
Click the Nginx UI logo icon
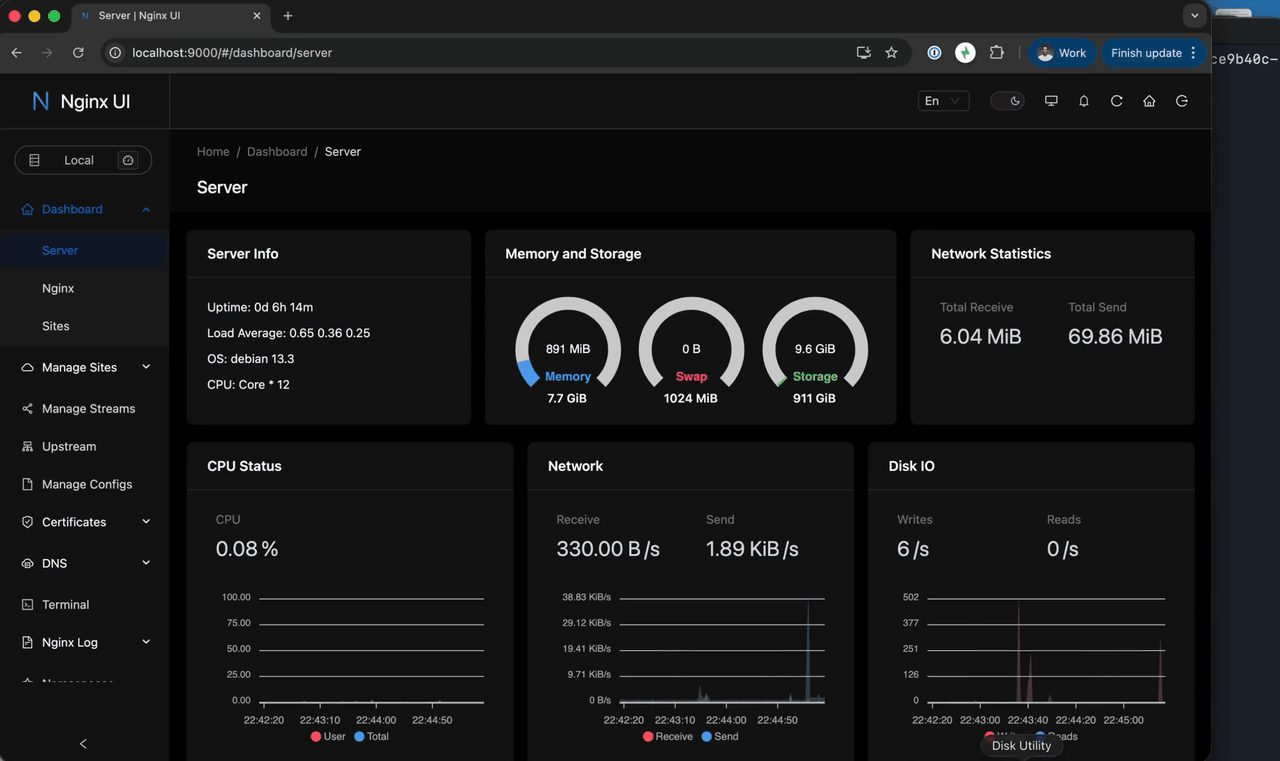40,101
